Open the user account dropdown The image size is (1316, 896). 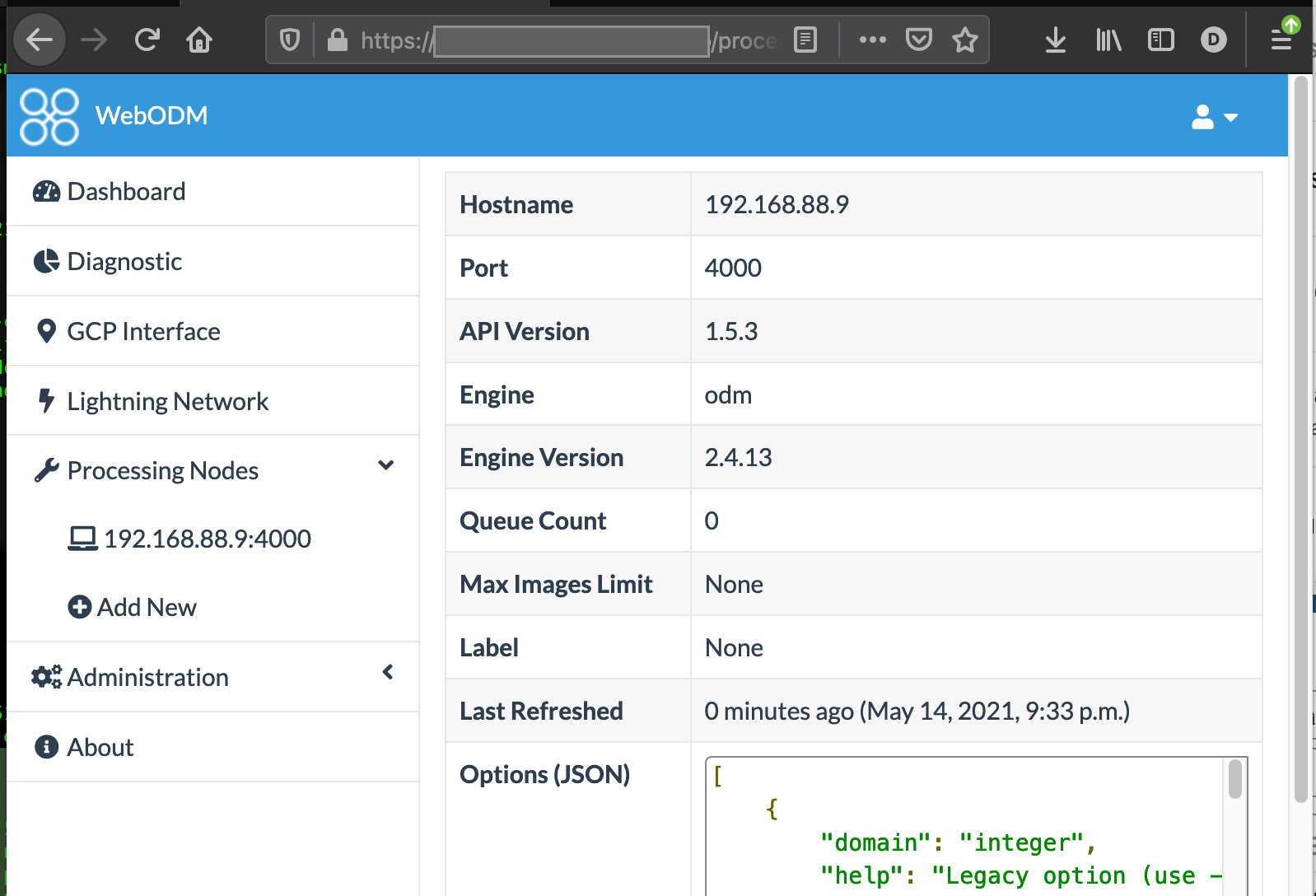tap(1214, 117)
